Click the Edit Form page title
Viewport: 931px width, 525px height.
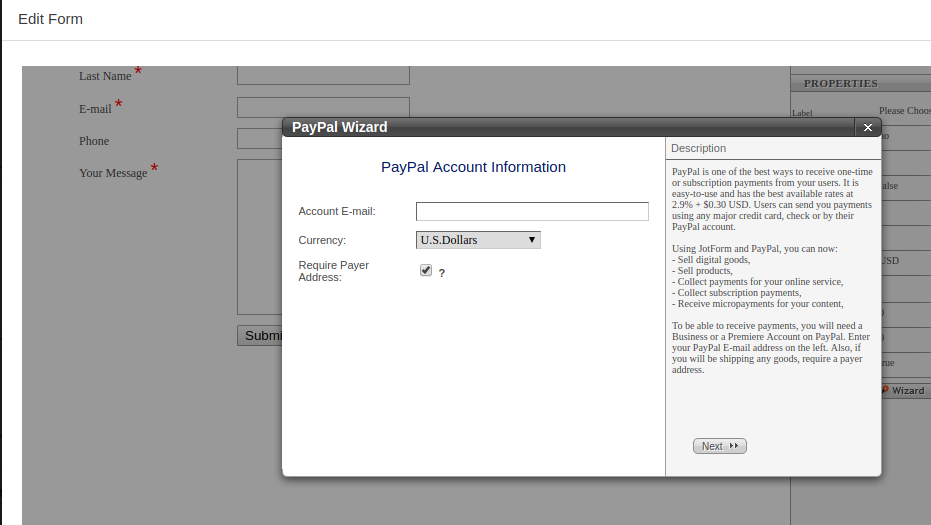point(50,19)
